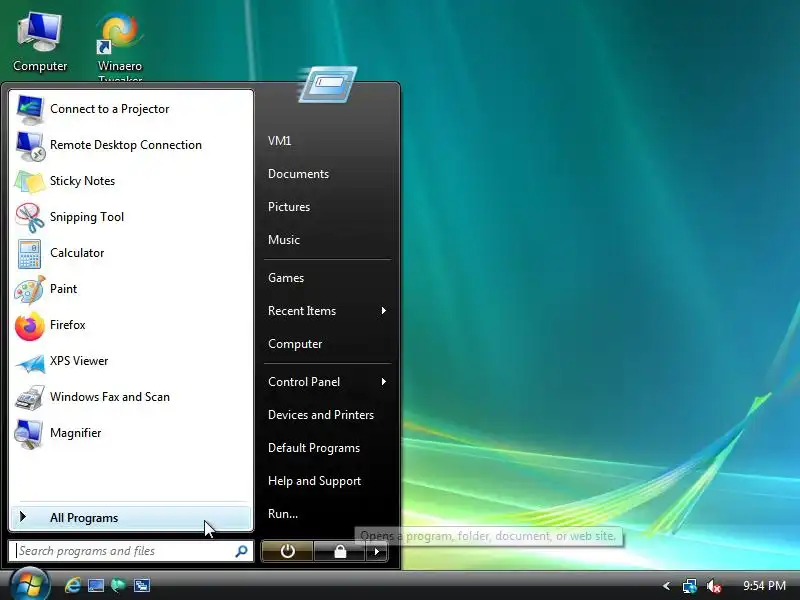Open Music folder
800x600 pixels.
pyautogui.click(x=284, y=240)
